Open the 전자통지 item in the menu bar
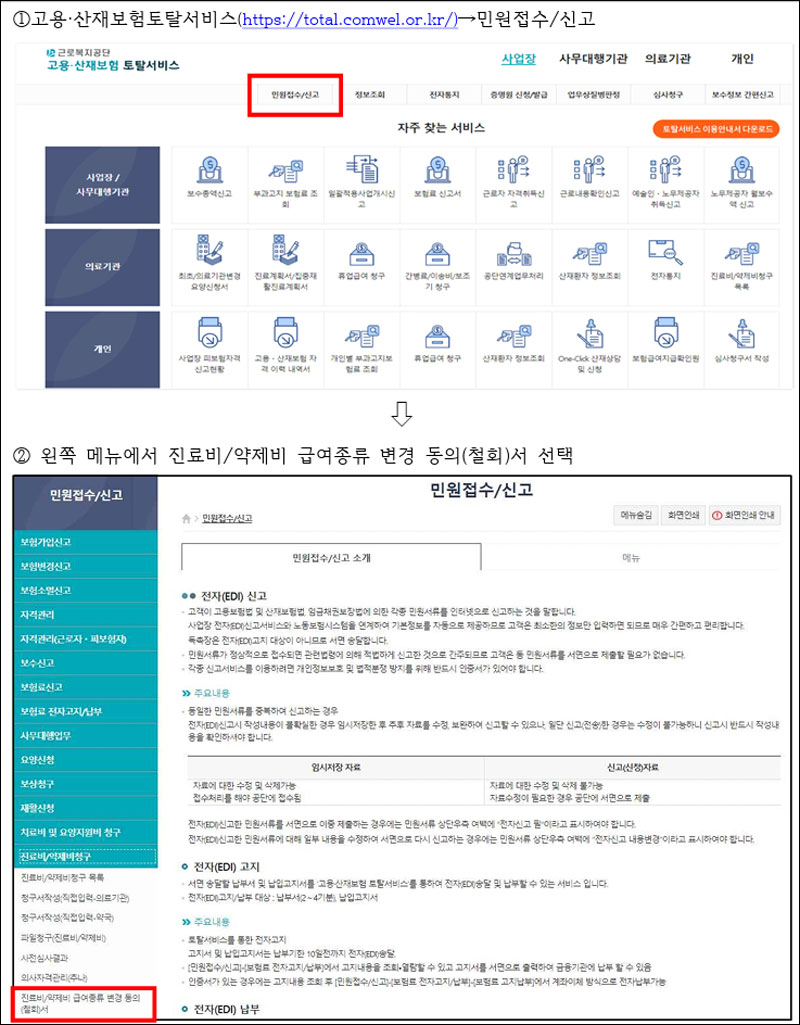Viewport: 800px width, 1025px height. (x=444, y=95)
